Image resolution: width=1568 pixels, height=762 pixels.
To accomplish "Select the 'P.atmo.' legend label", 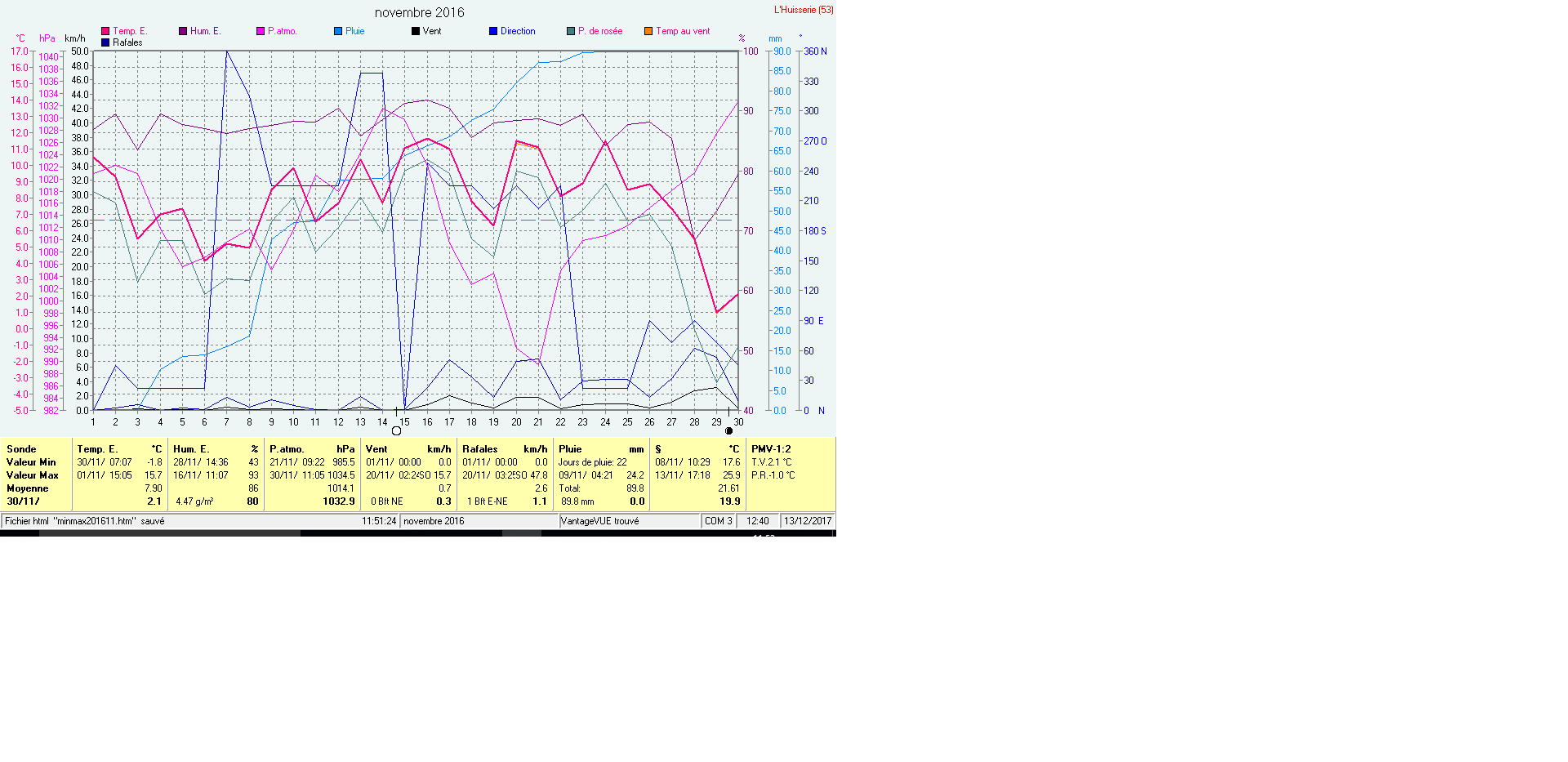I will pyautogui.click(x=283, y=31).
